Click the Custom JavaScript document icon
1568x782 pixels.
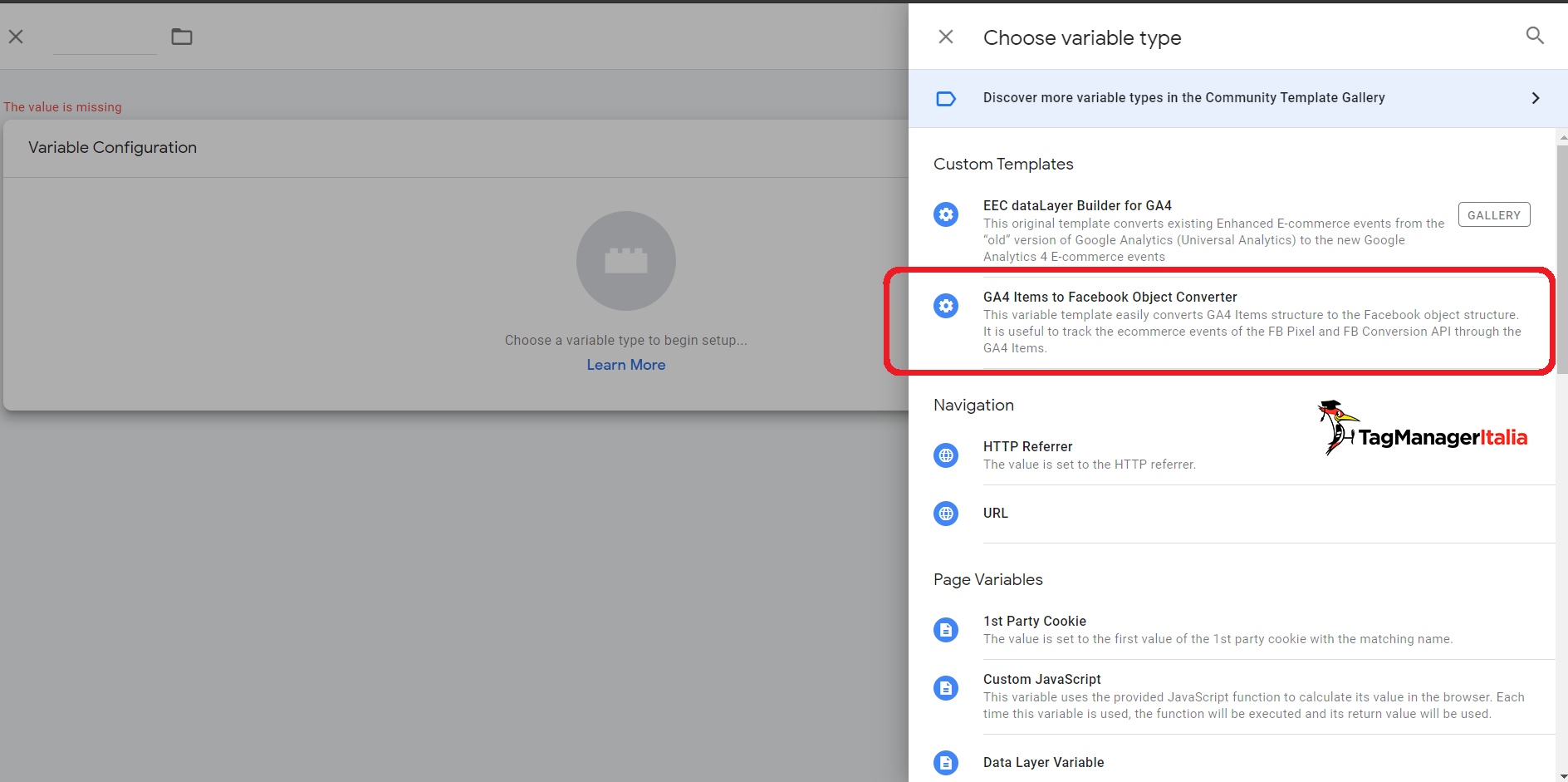(945, 688)
